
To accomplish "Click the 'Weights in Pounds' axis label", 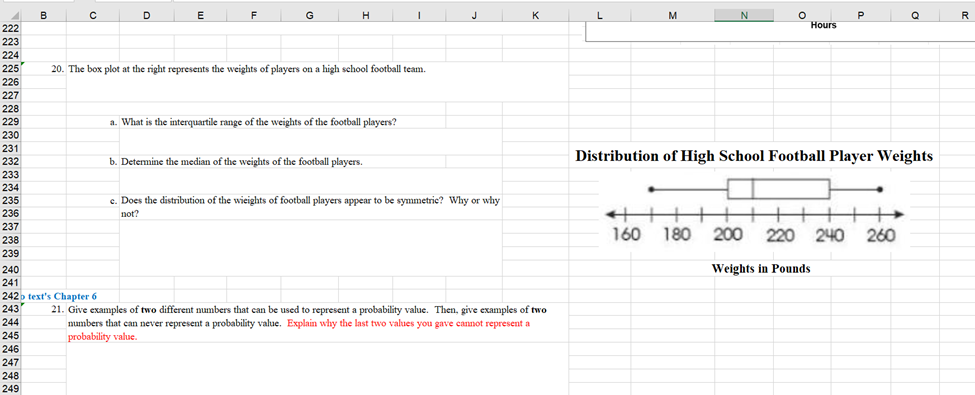I will pyautogui.click(x=761, y=269).
